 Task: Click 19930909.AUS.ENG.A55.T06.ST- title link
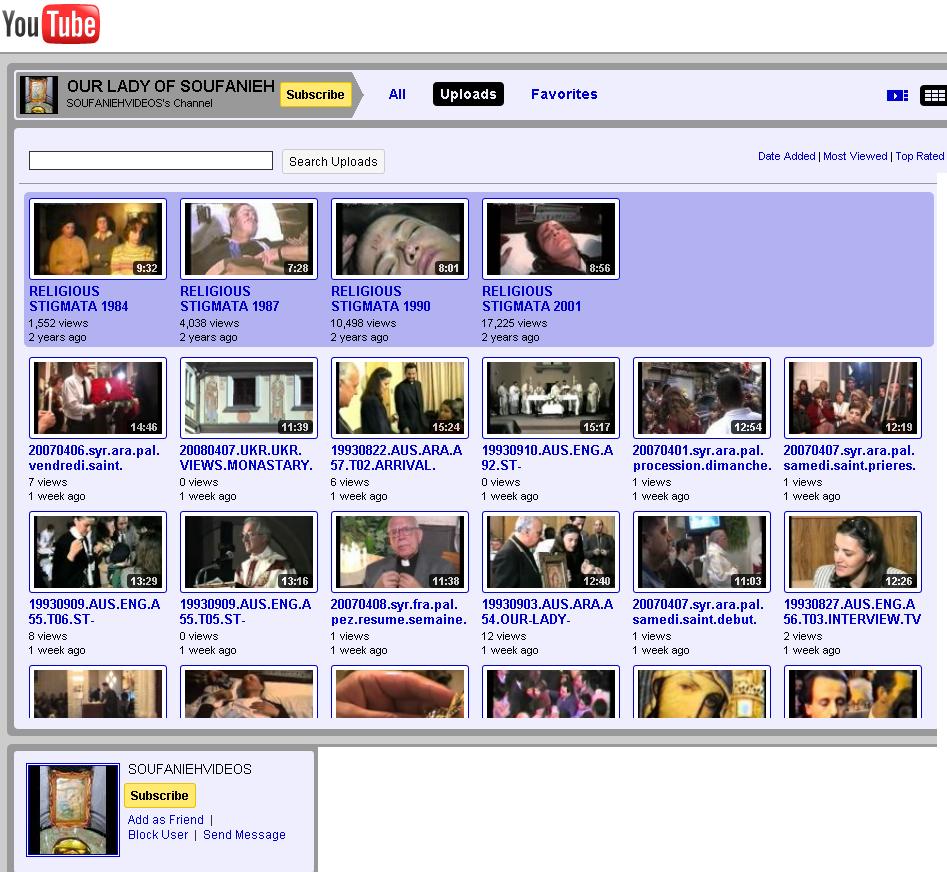pyautogui.click(x=94, y=612)
